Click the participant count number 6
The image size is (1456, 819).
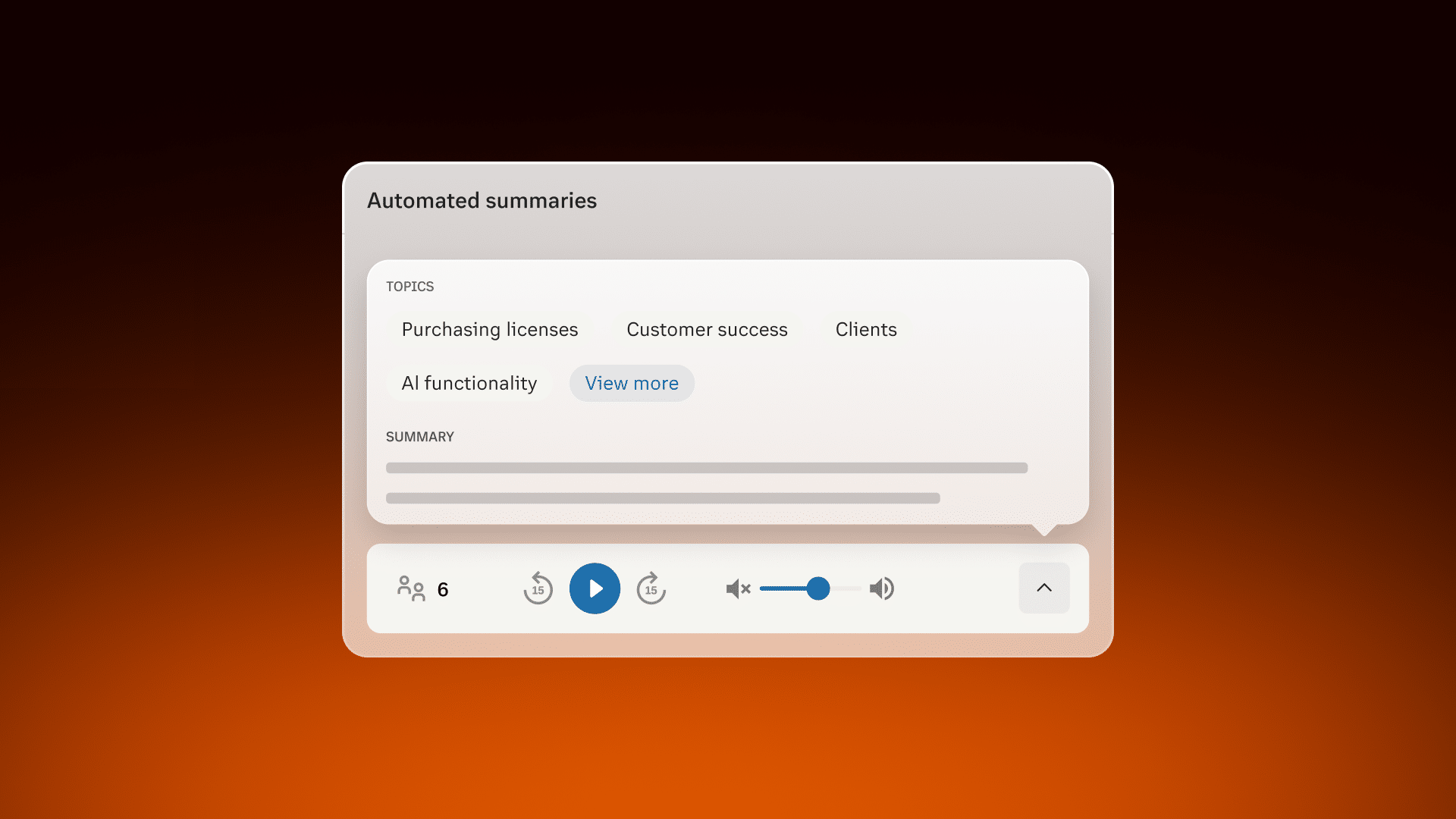(x=443, y=589)
